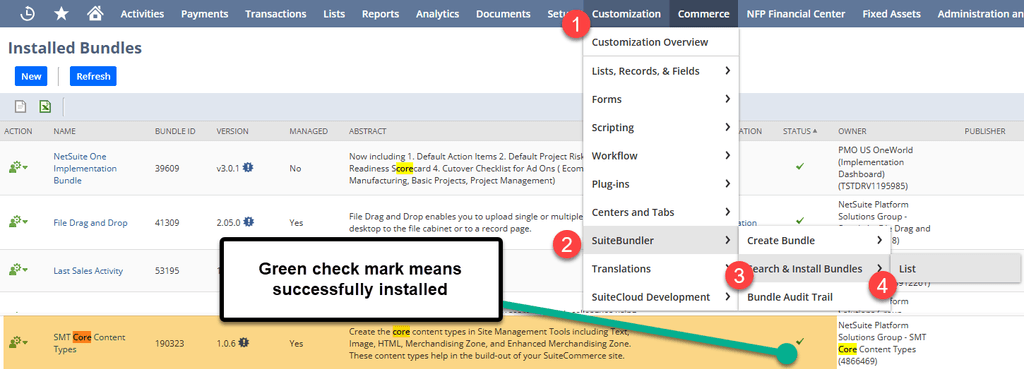Open the Lists menu
The width and height of the screenshot is (1024, 369).
coord(334,13)
